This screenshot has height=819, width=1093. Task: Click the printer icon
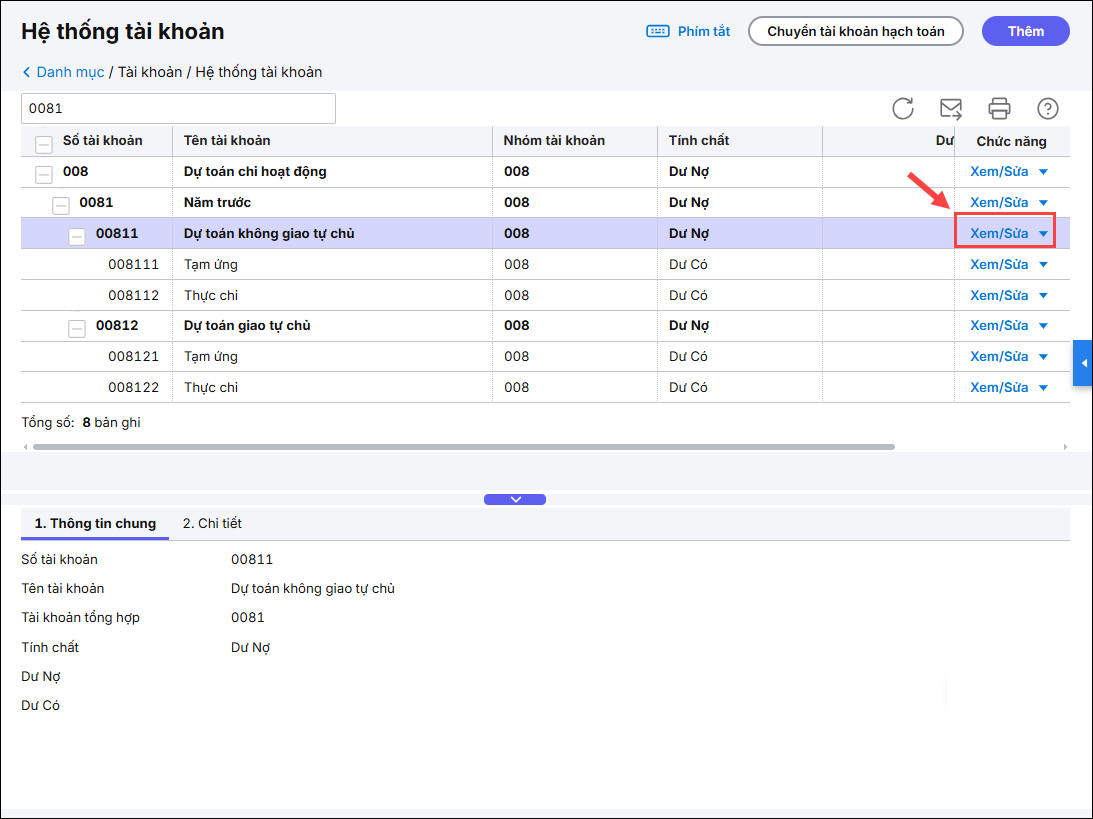[x=999, y=109]
